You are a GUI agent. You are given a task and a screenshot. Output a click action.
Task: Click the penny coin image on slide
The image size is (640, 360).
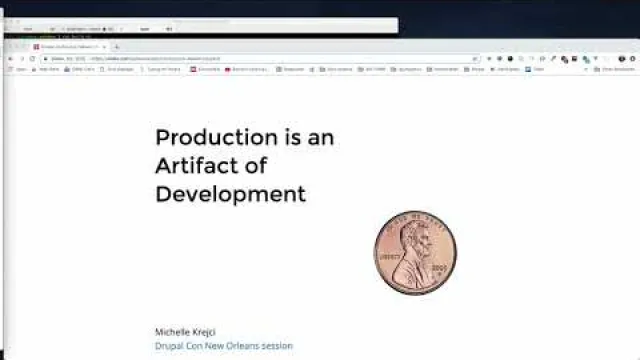(416, 253)
